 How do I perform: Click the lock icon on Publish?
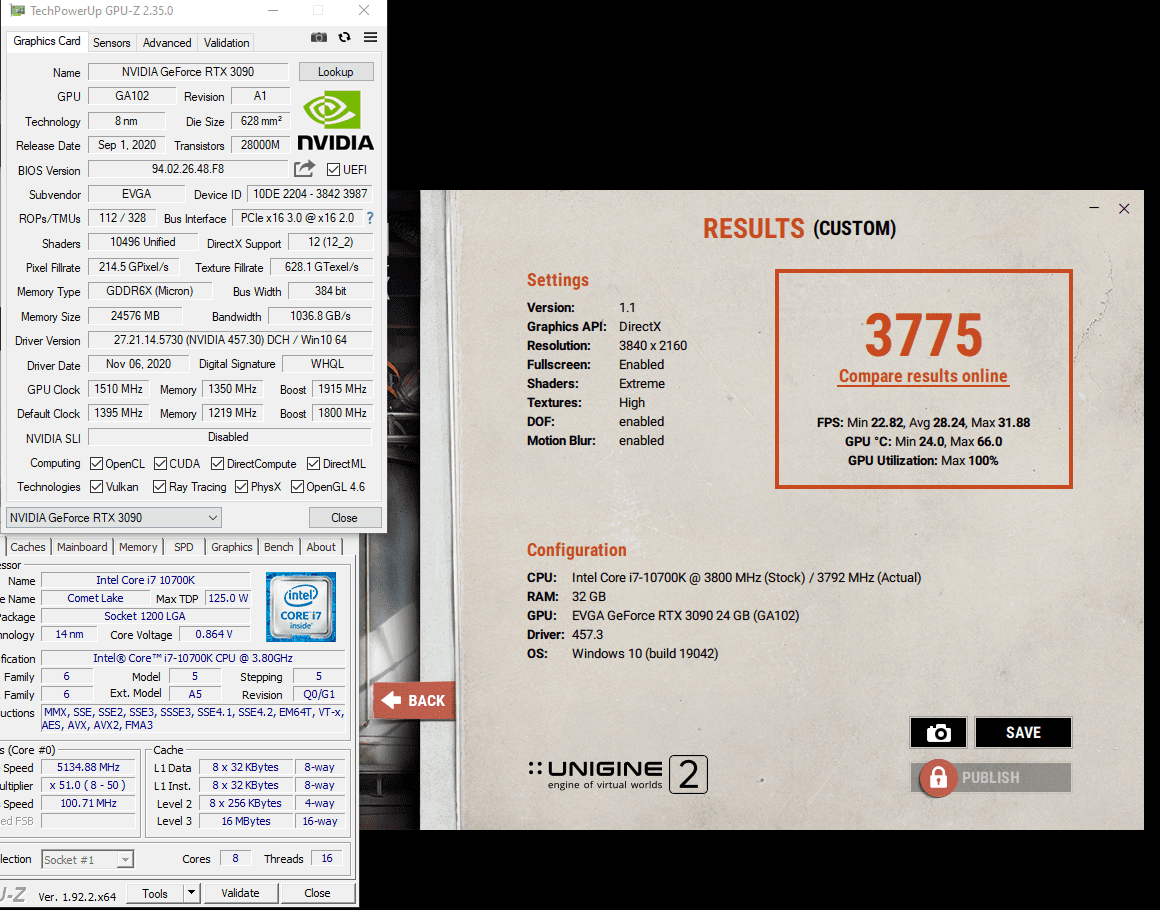(938, 778)
